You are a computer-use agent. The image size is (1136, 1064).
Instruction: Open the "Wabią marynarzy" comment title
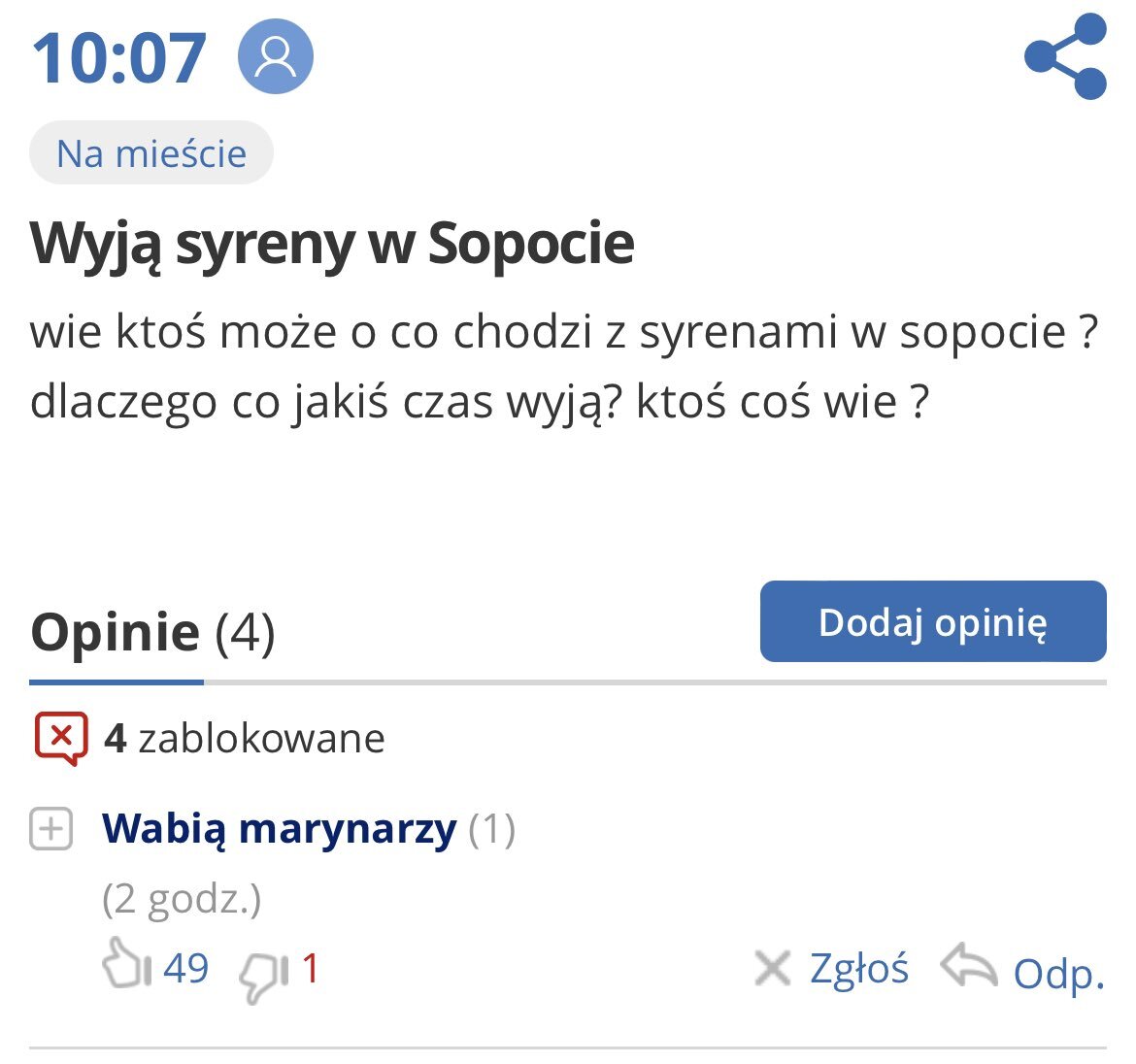click(x=279, y=829)
